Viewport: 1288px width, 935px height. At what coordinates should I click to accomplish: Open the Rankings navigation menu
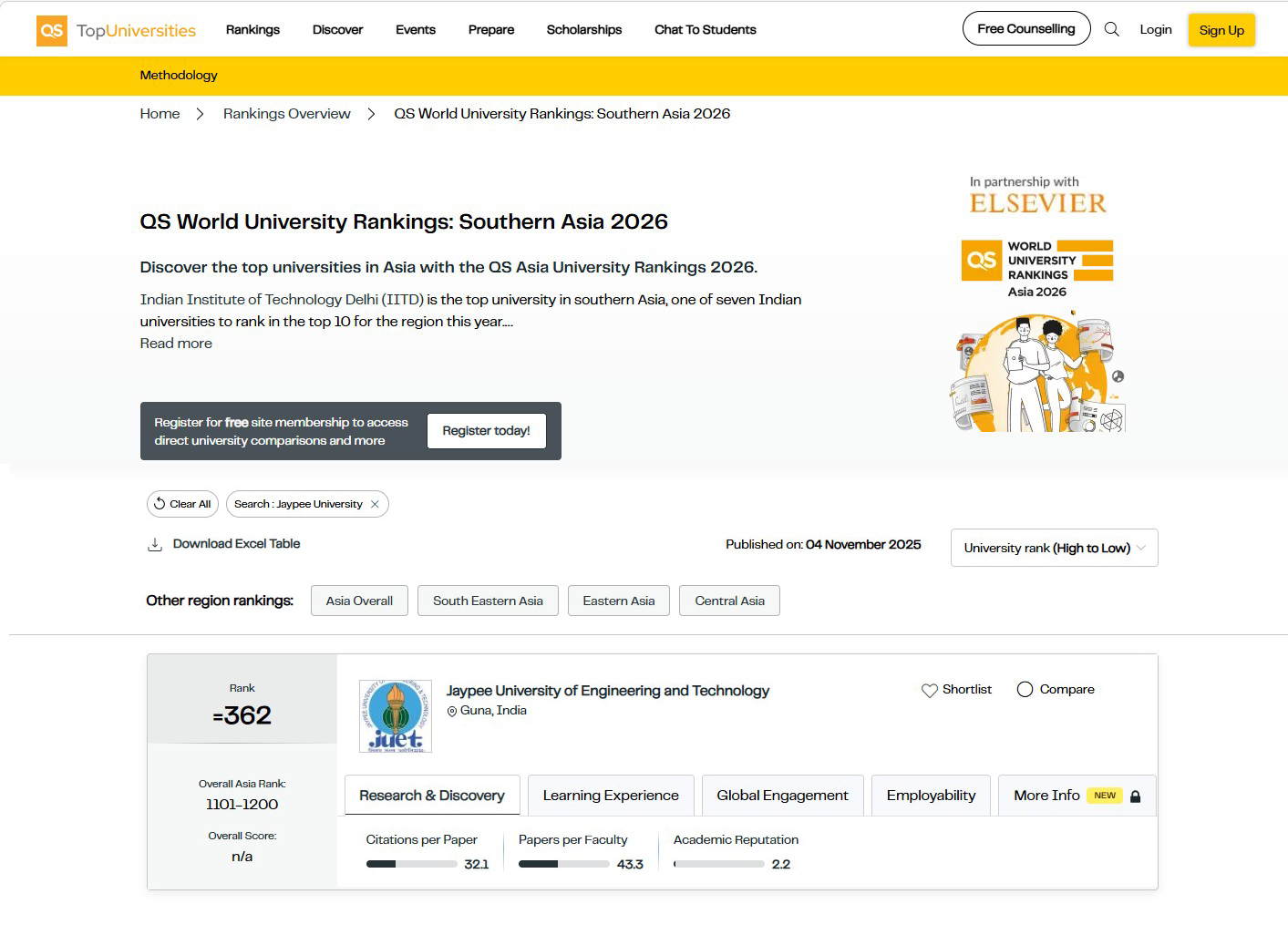[252, 29]
